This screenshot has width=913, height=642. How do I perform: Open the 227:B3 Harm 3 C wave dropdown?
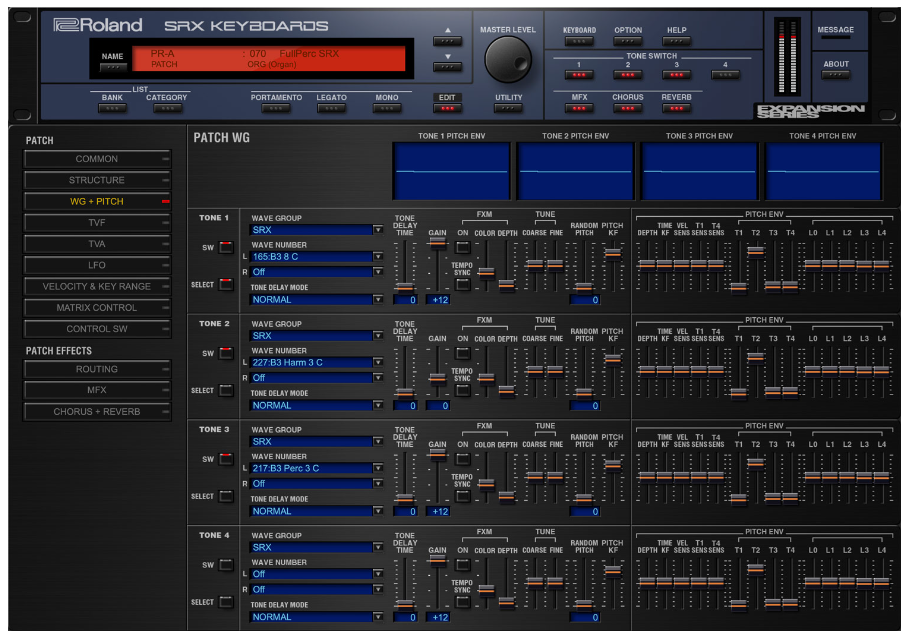[317, 363]
